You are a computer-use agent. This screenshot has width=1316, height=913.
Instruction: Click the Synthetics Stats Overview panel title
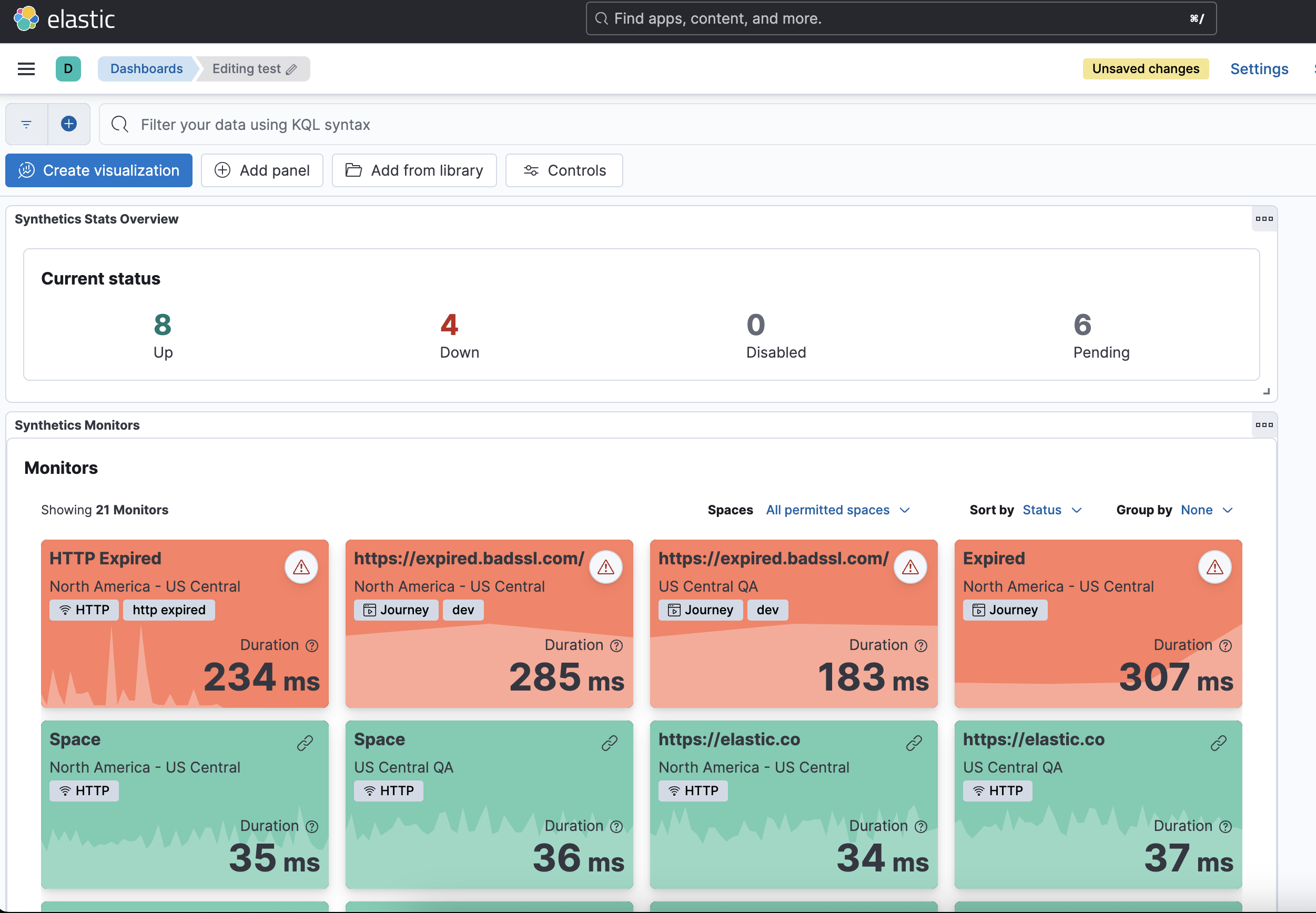pyautogui.click(x=97, y=219)
